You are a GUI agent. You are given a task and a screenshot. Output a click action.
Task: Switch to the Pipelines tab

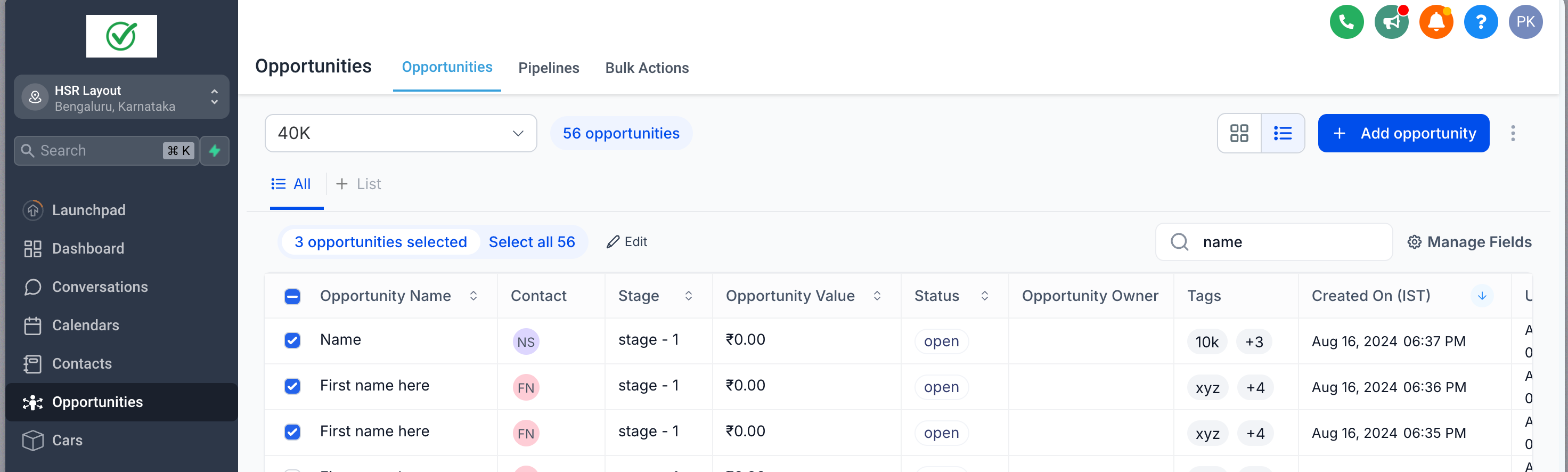click(x=549, y=68)
